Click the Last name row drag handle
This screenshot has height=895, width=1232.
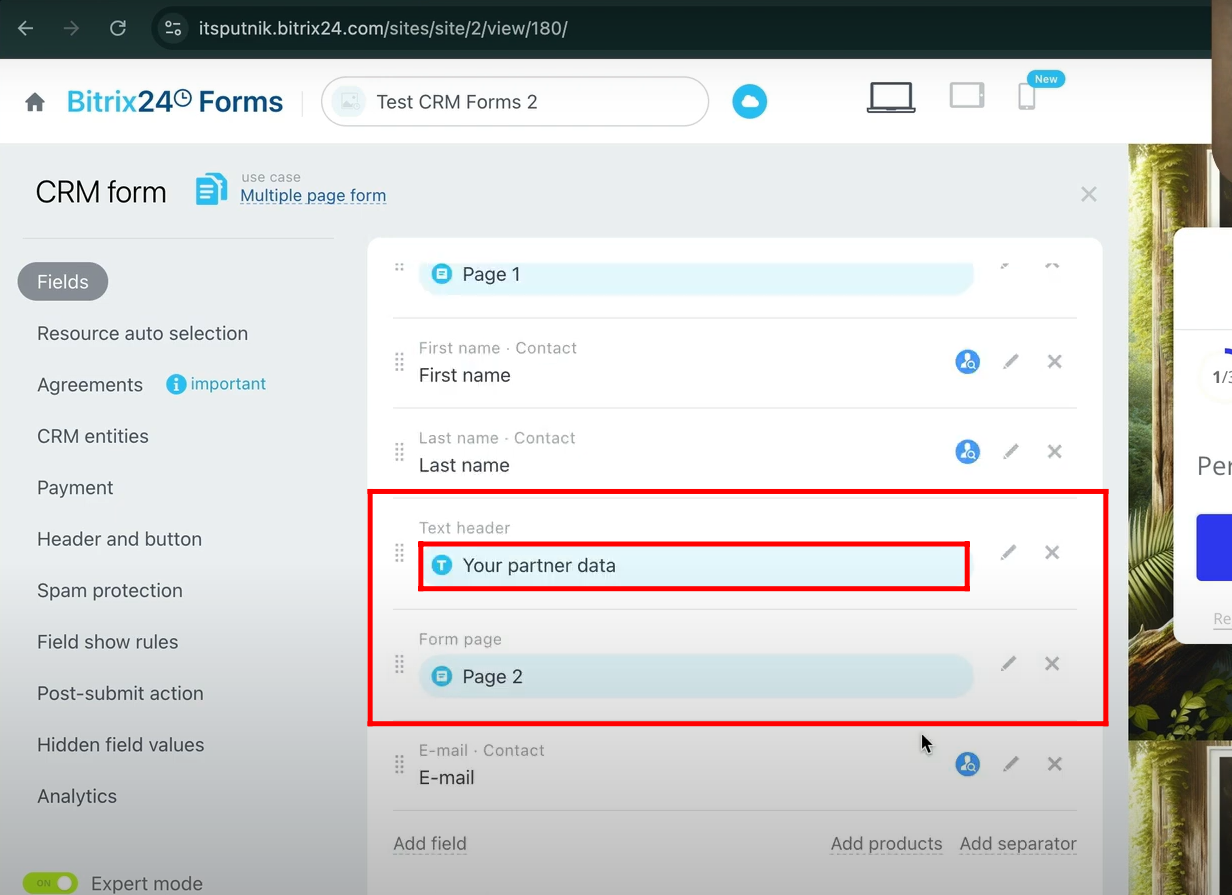click(x=399, y=452)
